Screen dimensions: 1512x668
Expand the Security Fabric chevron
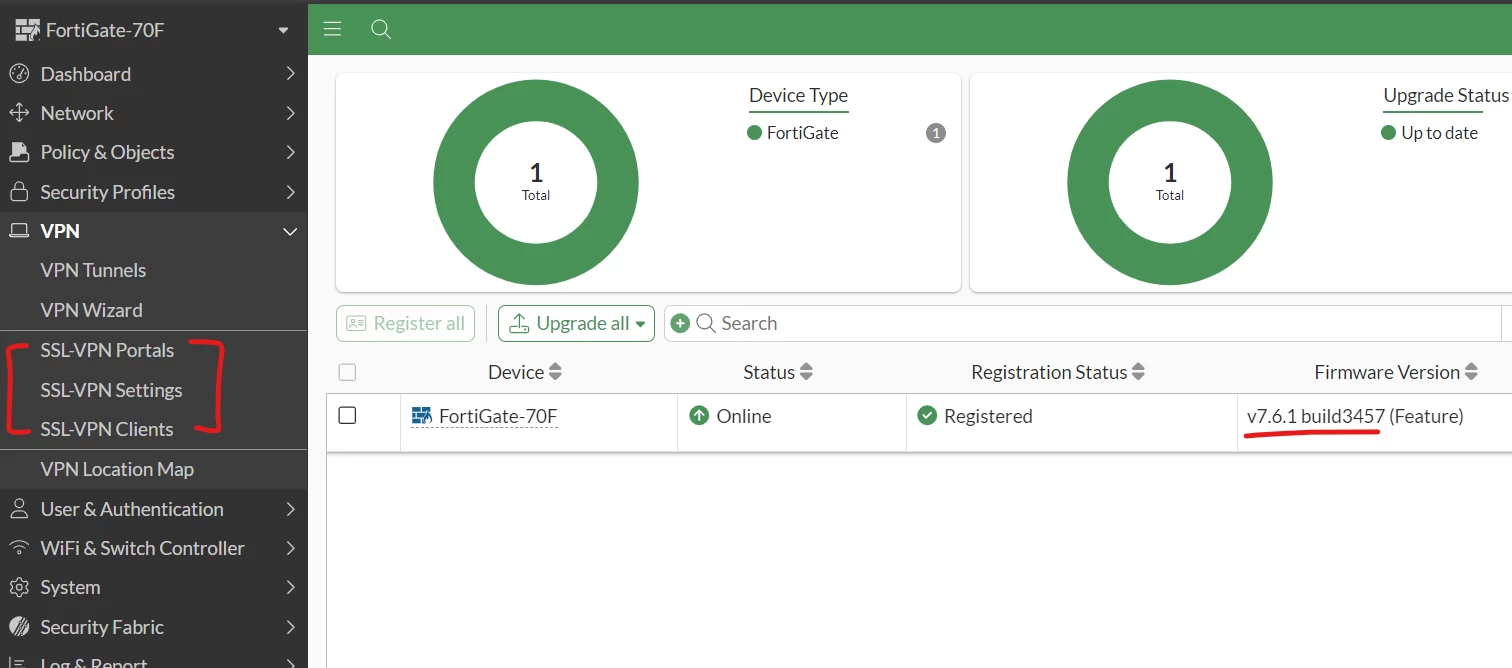coord(290,627)
